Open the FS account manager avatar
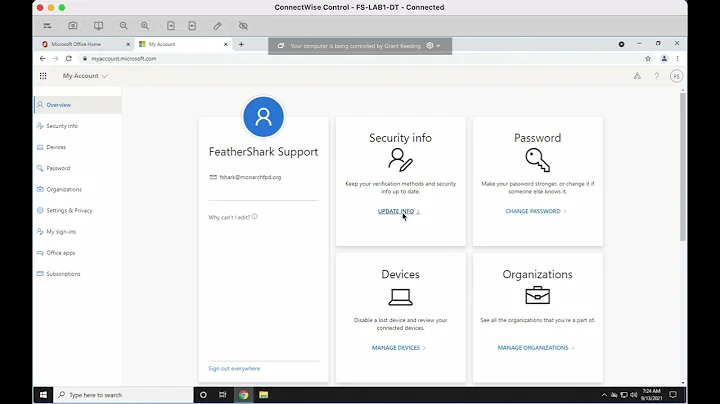720x404 pixels. point(676,76)
